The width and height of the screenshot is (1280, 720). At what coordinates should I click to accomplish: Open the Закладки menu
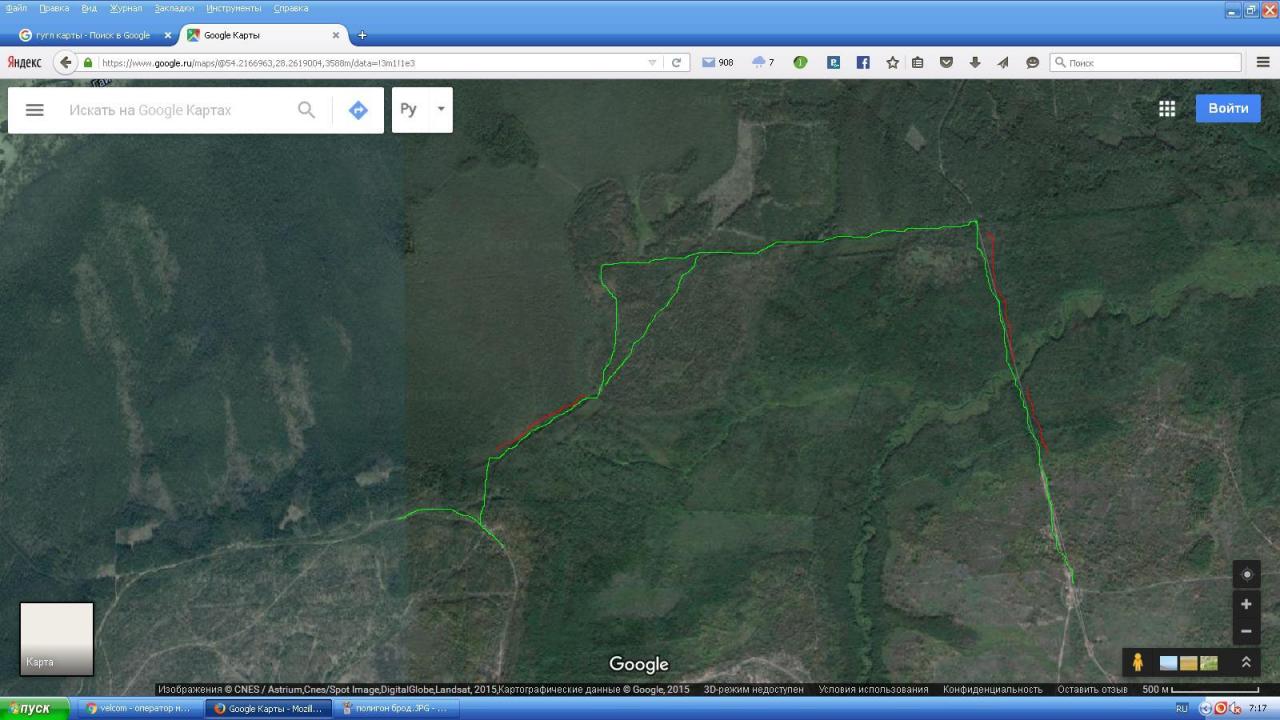click(x=174, y=8)
